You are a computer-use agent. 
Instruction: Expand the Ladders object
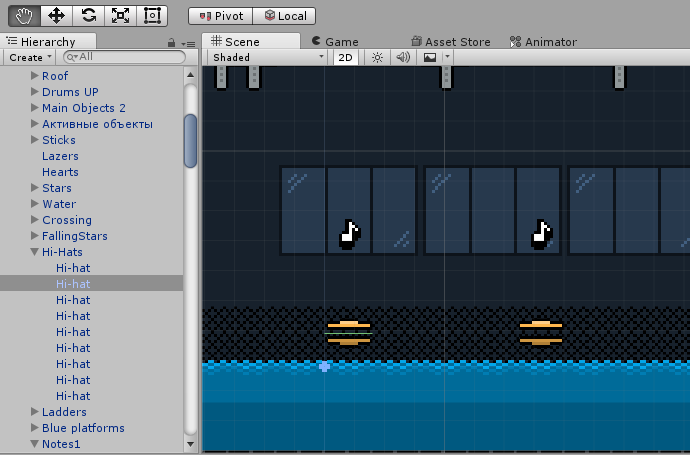[x=35, y=411]
